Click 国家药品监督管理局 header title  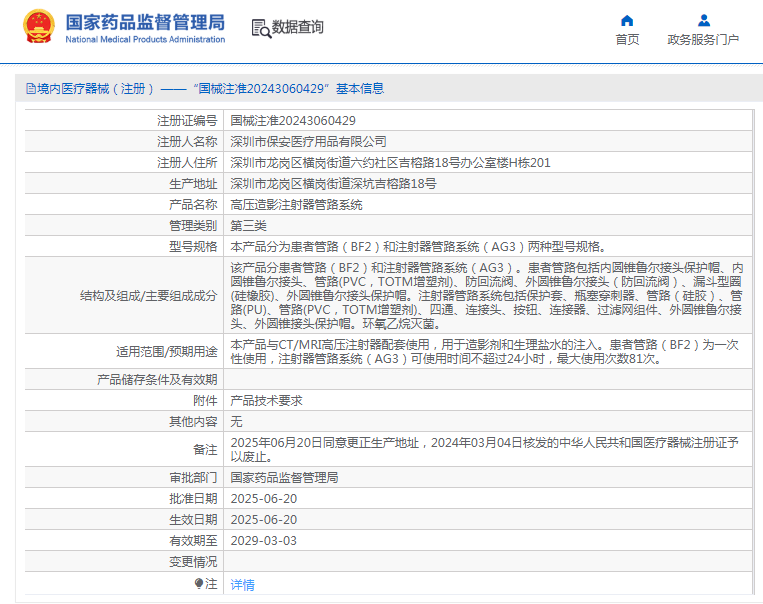[x=145, y=22]
